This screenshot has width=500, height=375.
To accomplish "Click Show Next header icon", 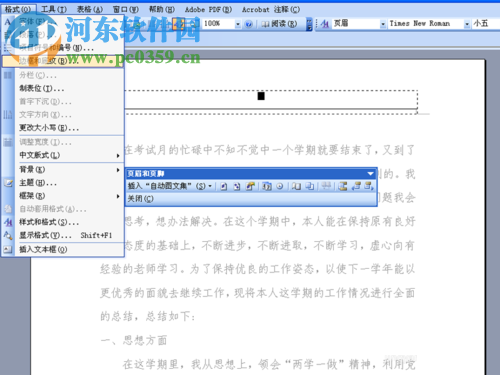I will click(x=369, y=186).
